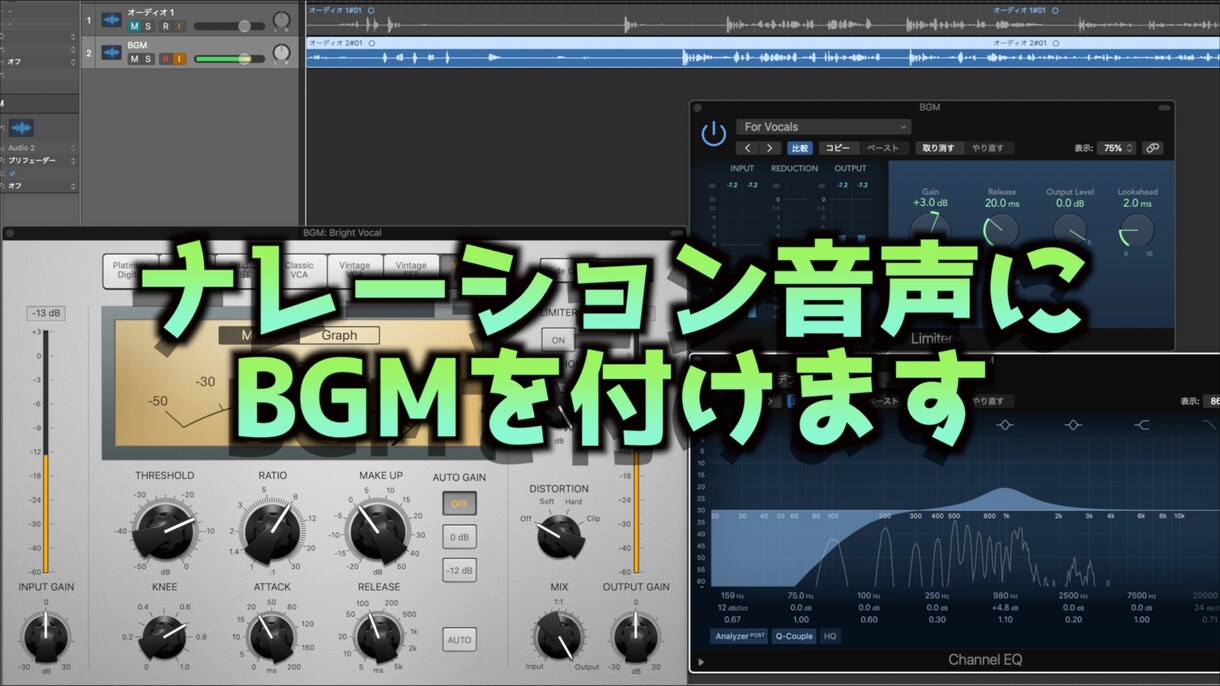Record-enable the オーディオ 1 track
This screenshot has height=686, width=1220.
click(165, 26)
